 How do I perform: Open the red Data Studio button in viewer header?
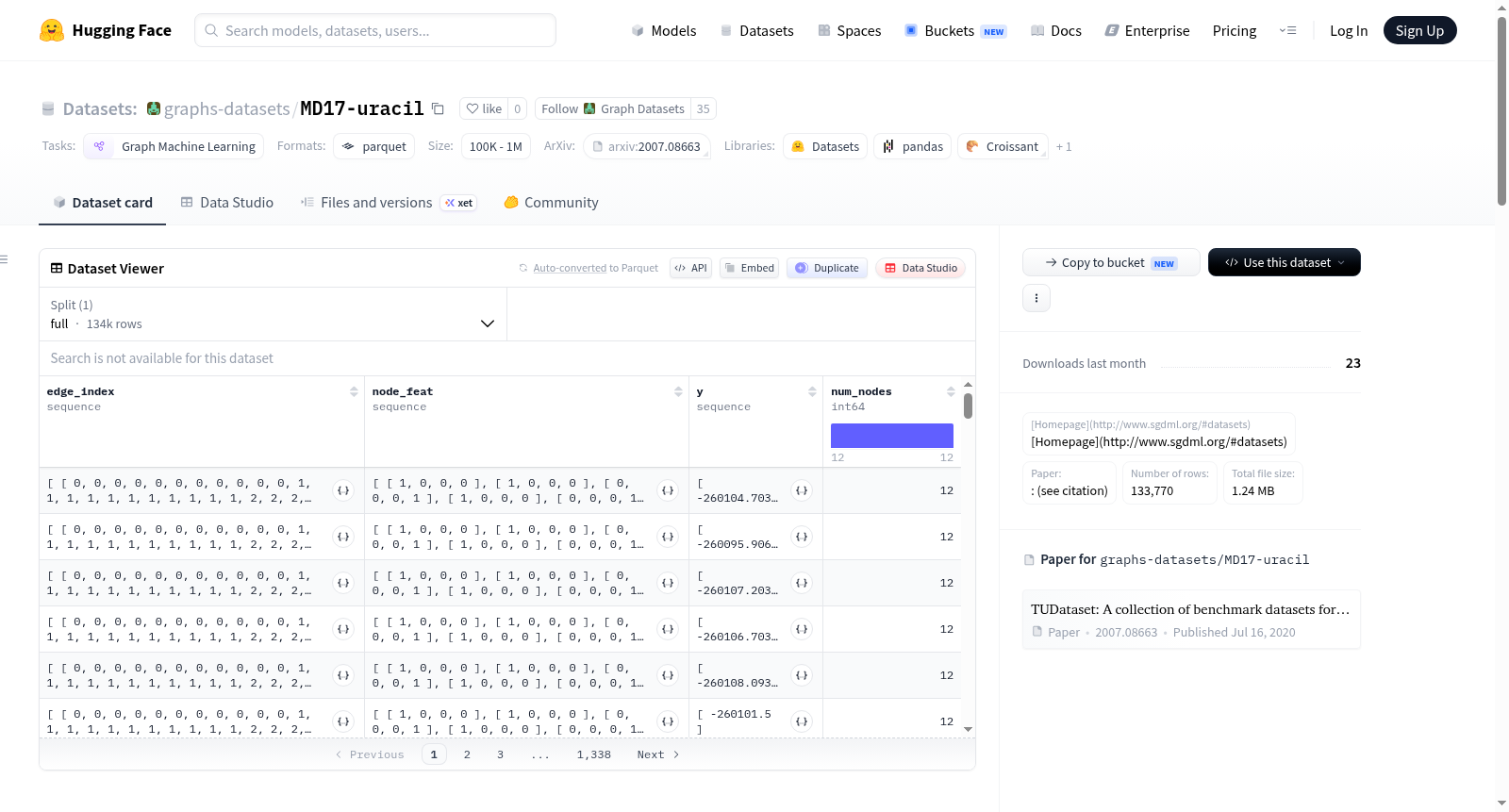click(920, 268)
